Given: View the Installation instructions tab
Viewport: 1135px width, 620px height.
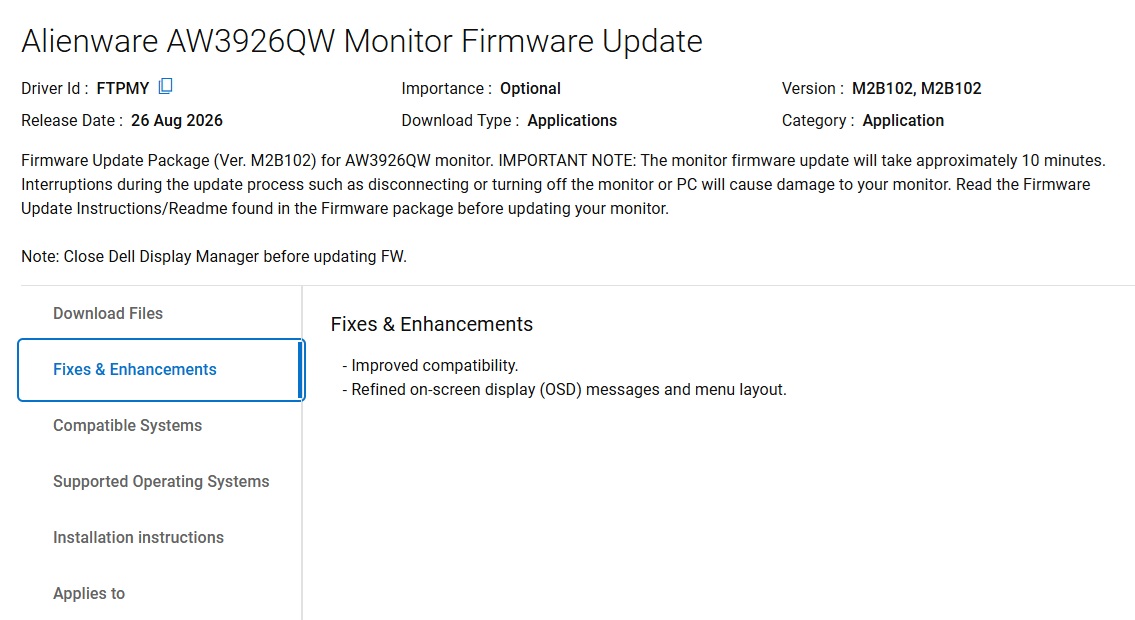Looking at the screenshot, I should pyautogui.click(x=138, y=538).
